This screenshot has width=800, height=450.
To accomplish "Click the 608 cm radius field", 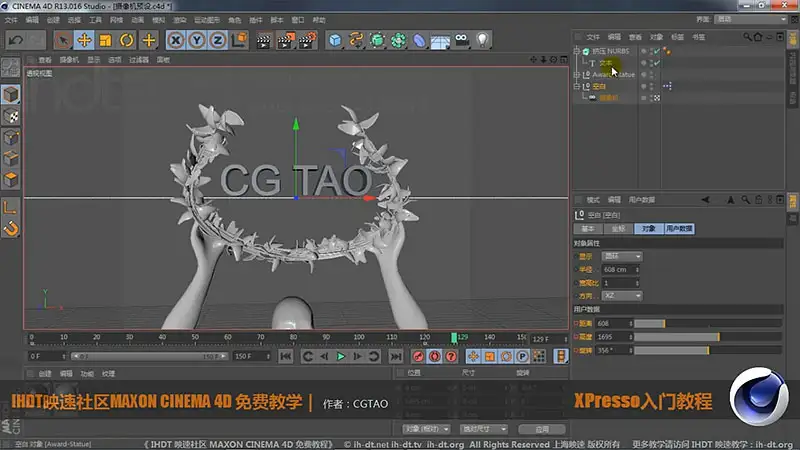I will [x=620, y=269].
